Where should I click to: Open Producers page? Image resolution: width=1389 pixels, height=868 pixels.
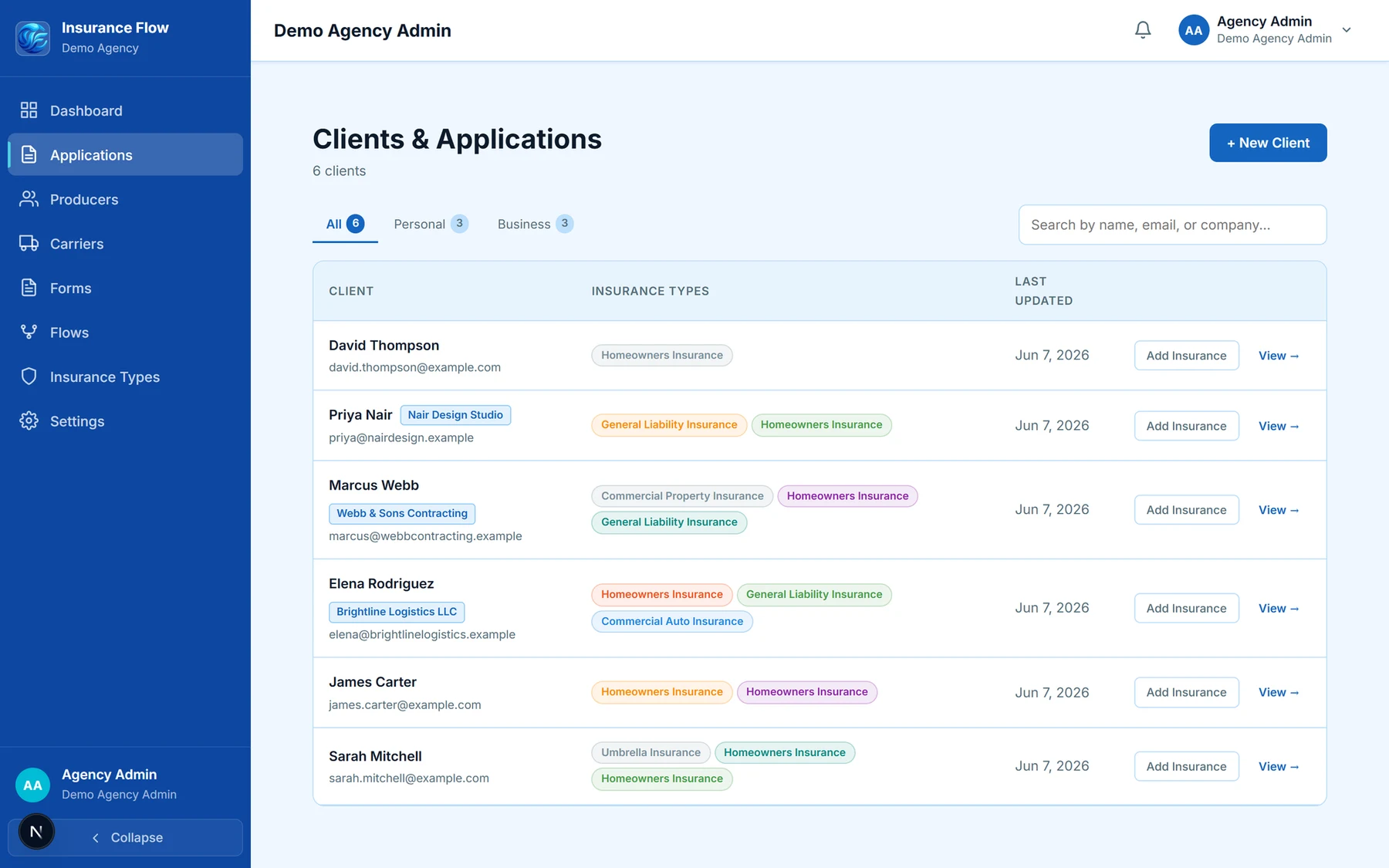click(125, 199)
